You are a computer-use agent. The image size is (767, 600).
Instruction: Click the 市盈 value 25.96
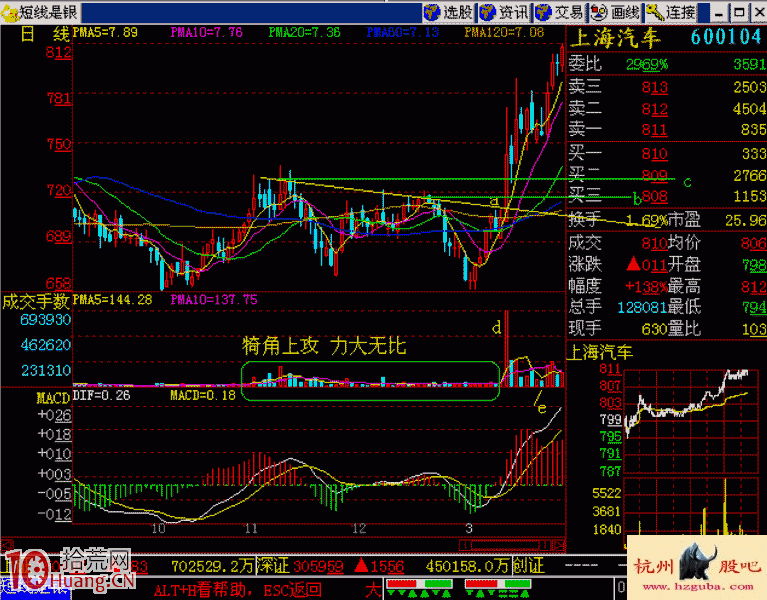pyautogui.click(x=745, y=221)
